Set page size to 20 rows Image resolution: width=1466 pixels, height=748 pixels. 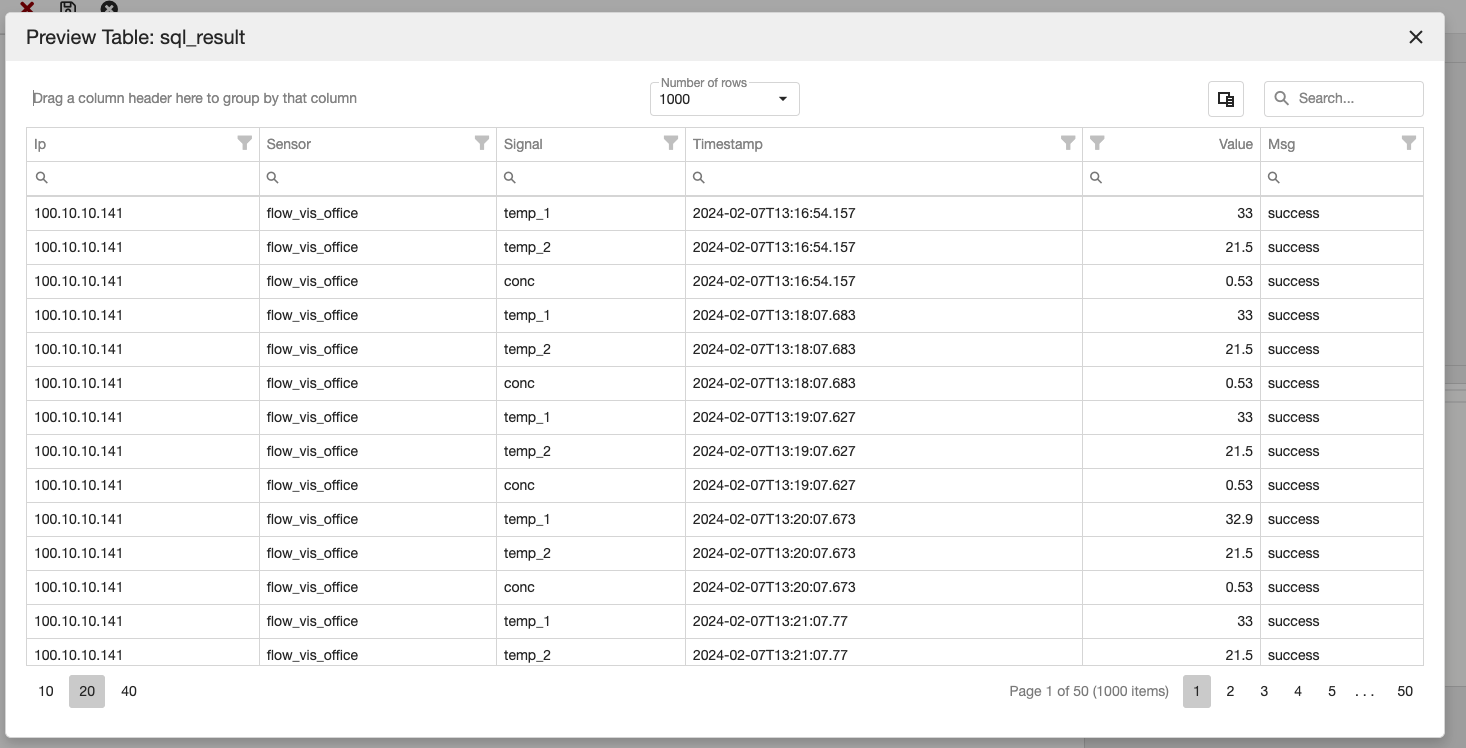coord(87,691)
